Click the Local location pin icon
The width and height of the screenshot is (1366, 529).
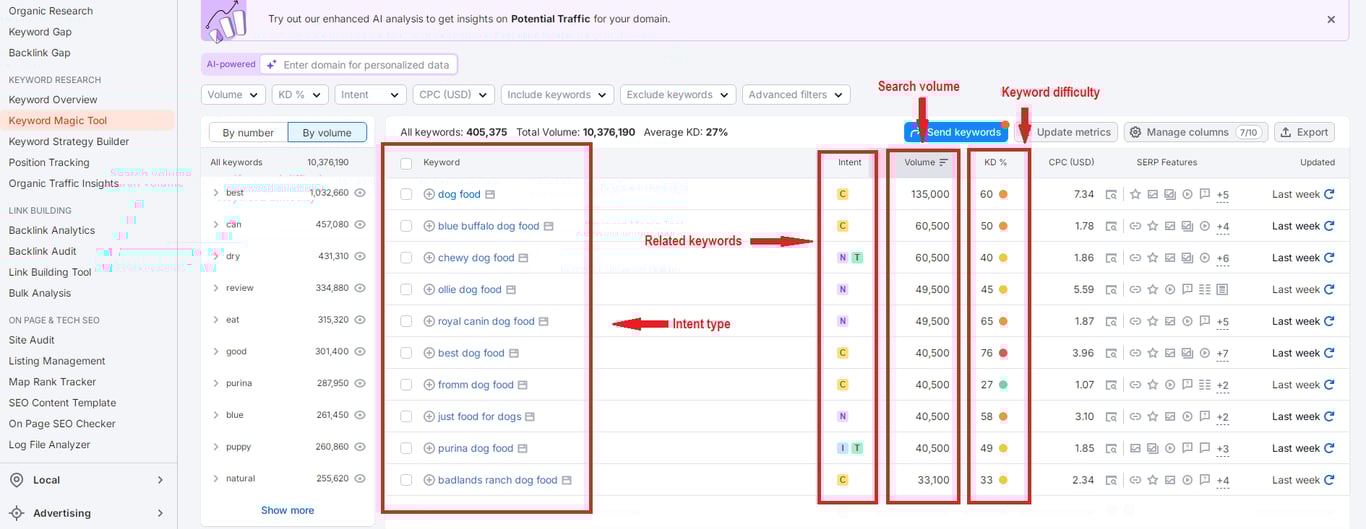click(x=16, y=480)
